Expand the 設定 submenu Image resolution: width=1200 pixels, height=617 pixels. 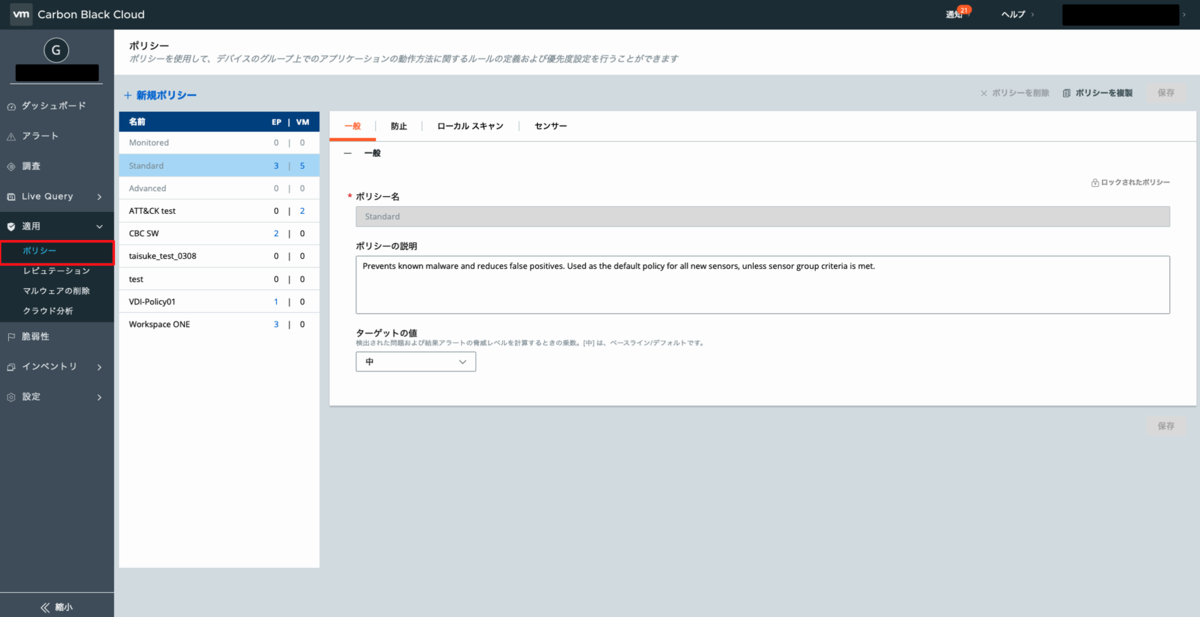(x=99, y=397)
